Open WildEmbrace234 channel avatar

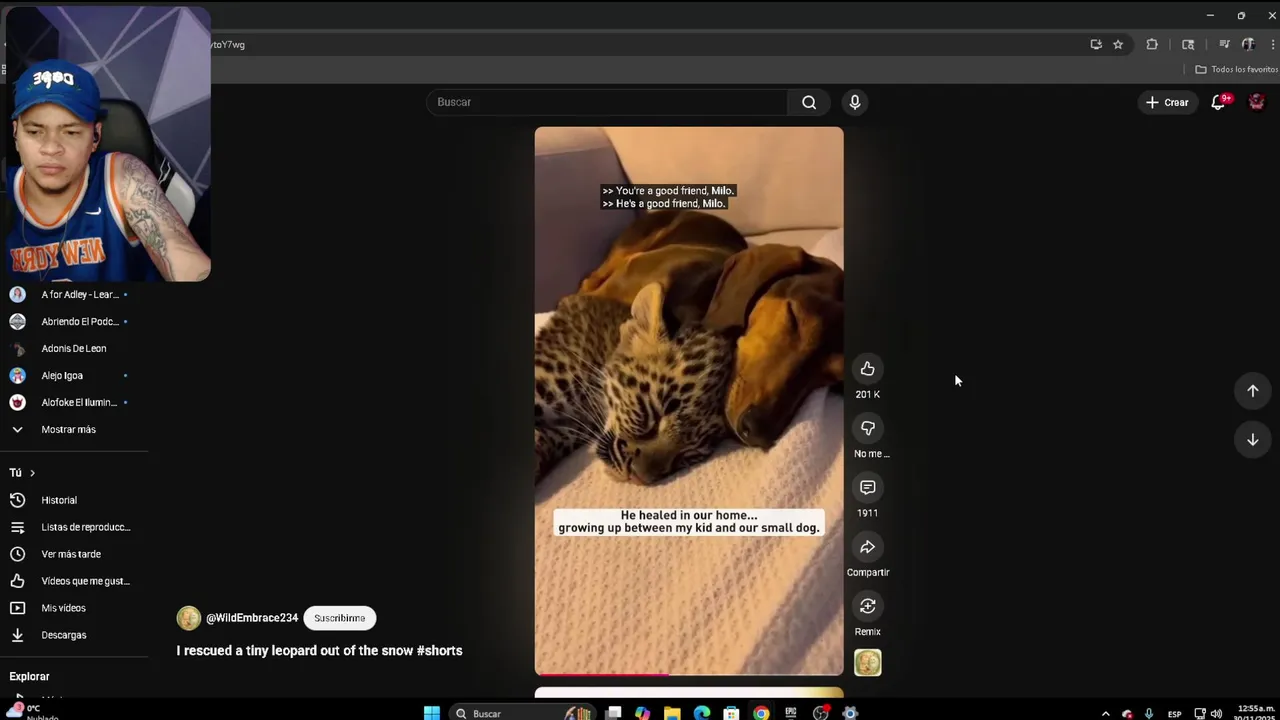tap(189, 618)
